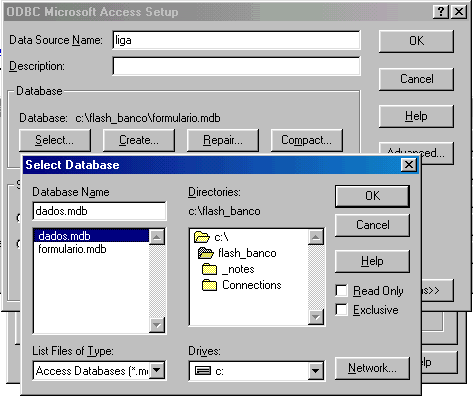The image size is (473, 396).
Task: Open the Drives dropdown
Action: (x=315, y=370)
